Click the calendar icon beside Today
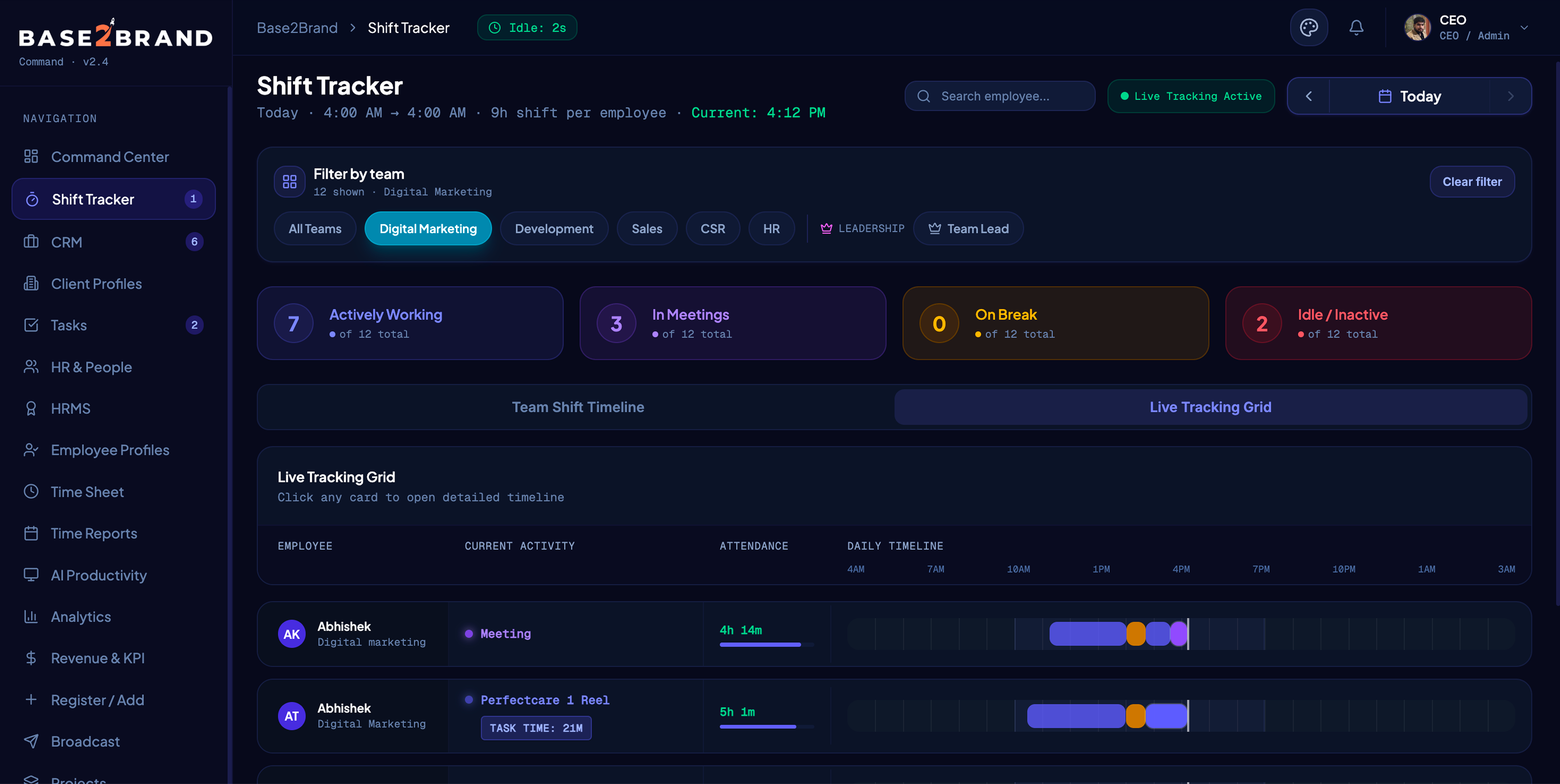Screen dimensions: 1560x784 point(1385,96)
